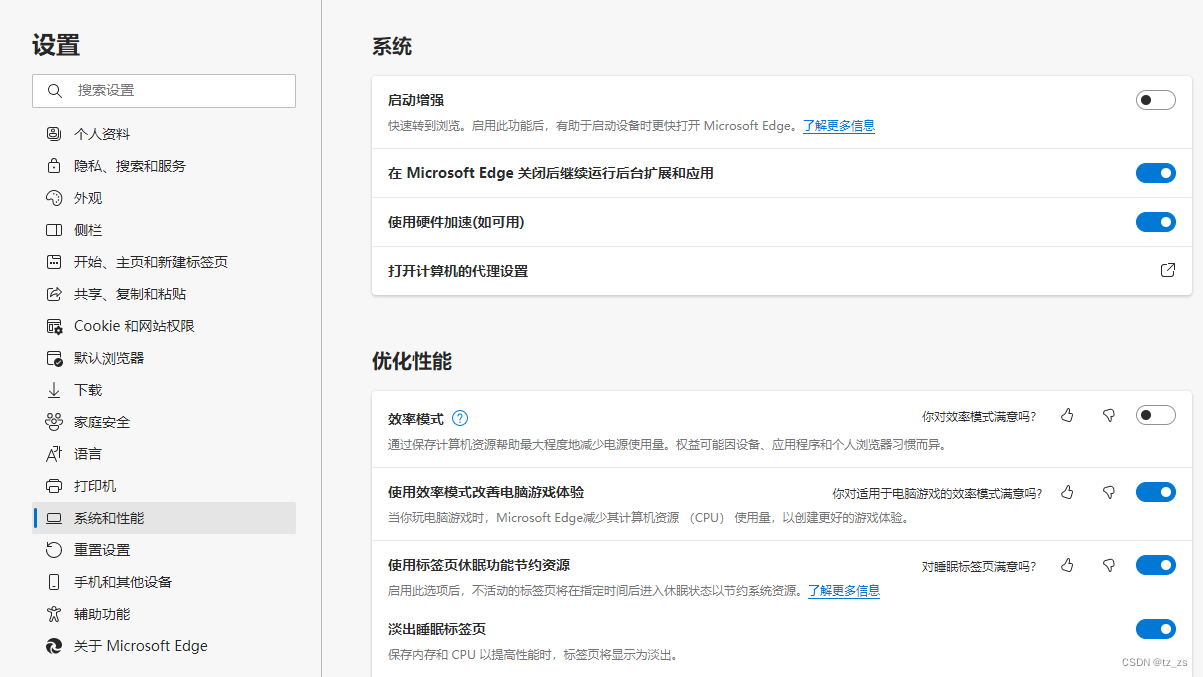
Task: Open 打开计算机的代理设置 row
Action: click(781, 271)
